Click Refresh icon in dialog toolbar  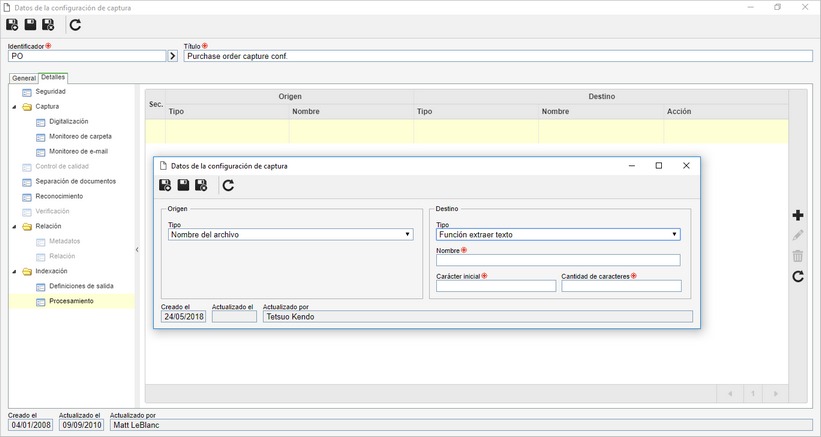(x=228, y=185)
